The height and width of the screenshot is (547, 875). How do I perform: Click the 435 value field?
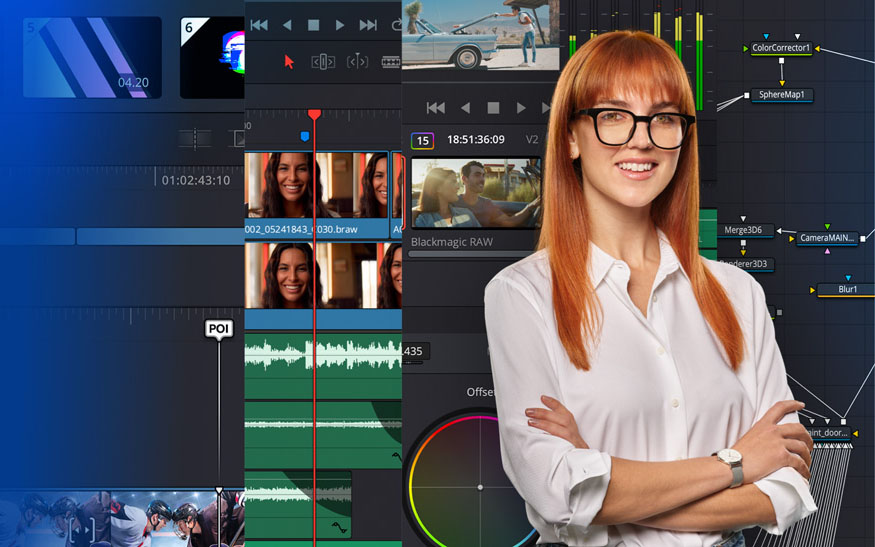point(415,351)
